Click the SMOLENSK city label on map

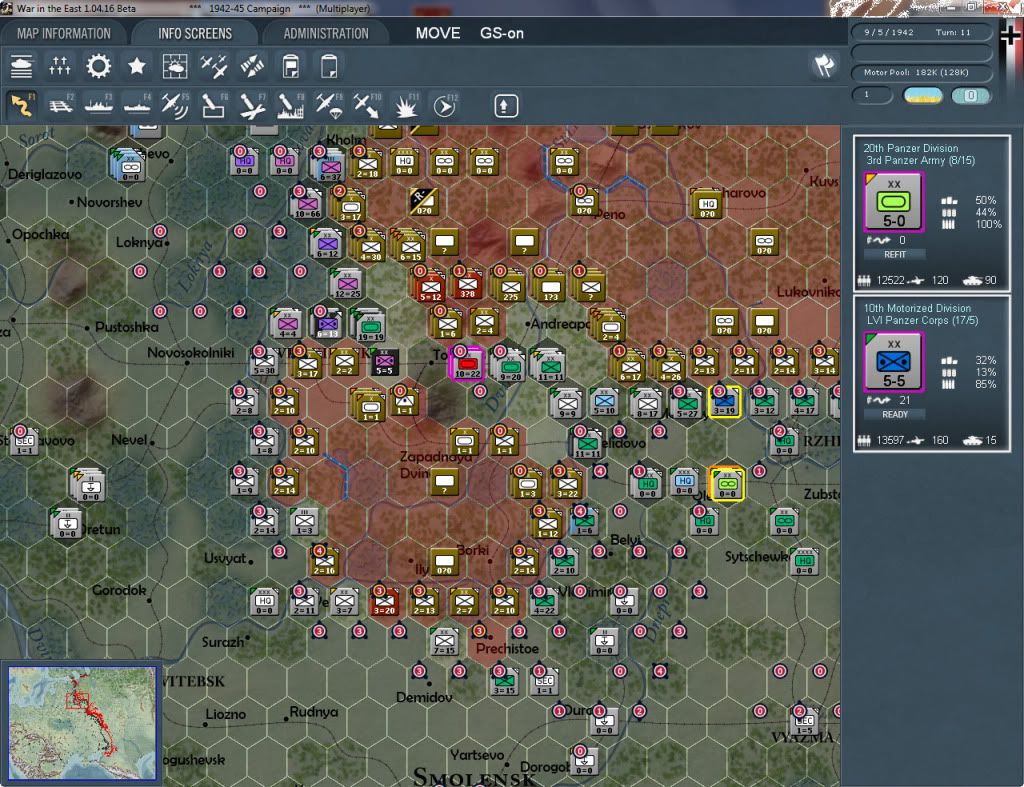[x=475, y=779]
